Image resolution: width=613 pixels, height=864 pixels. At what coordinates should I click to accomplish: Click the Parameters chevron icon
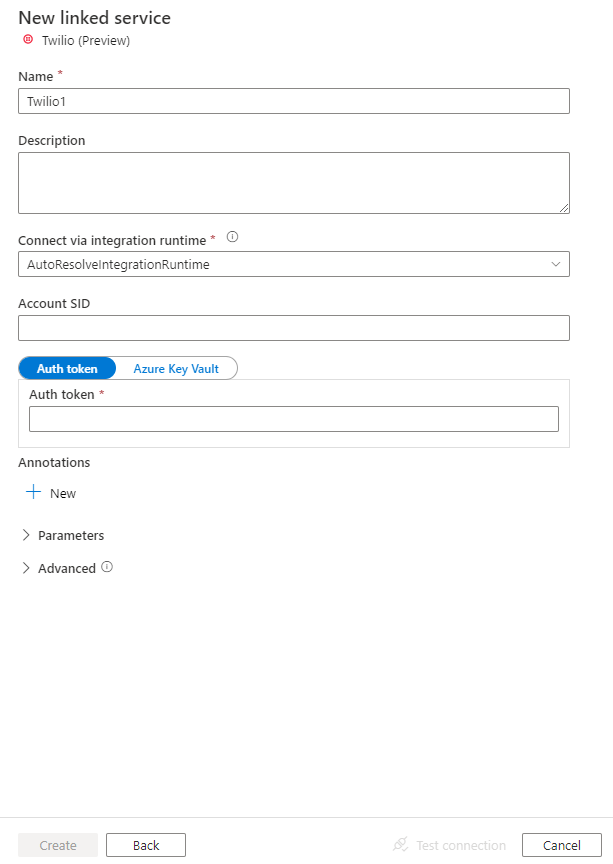pyautogui.click(x=25, y=535)
